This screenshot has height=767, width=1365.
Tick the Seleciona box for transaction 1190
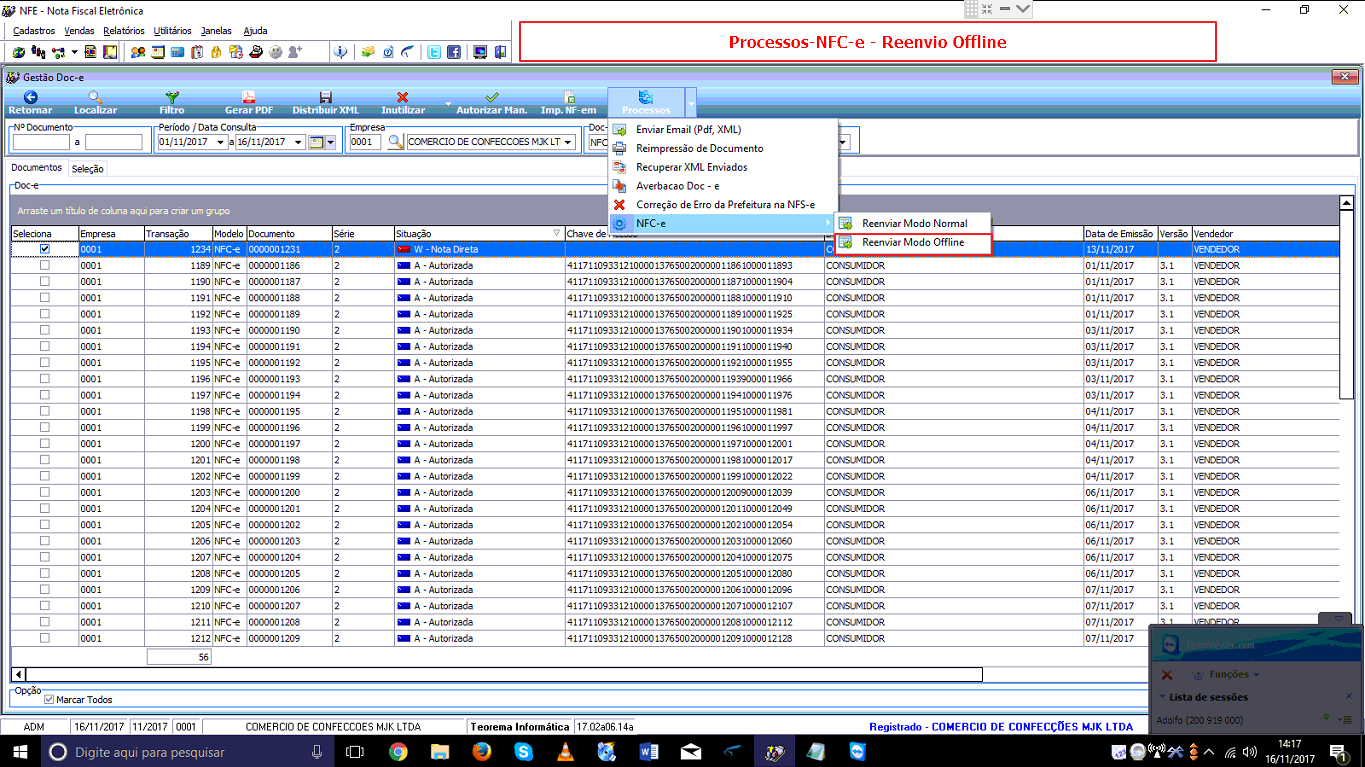pyautogui.click(x=44, y=281)
